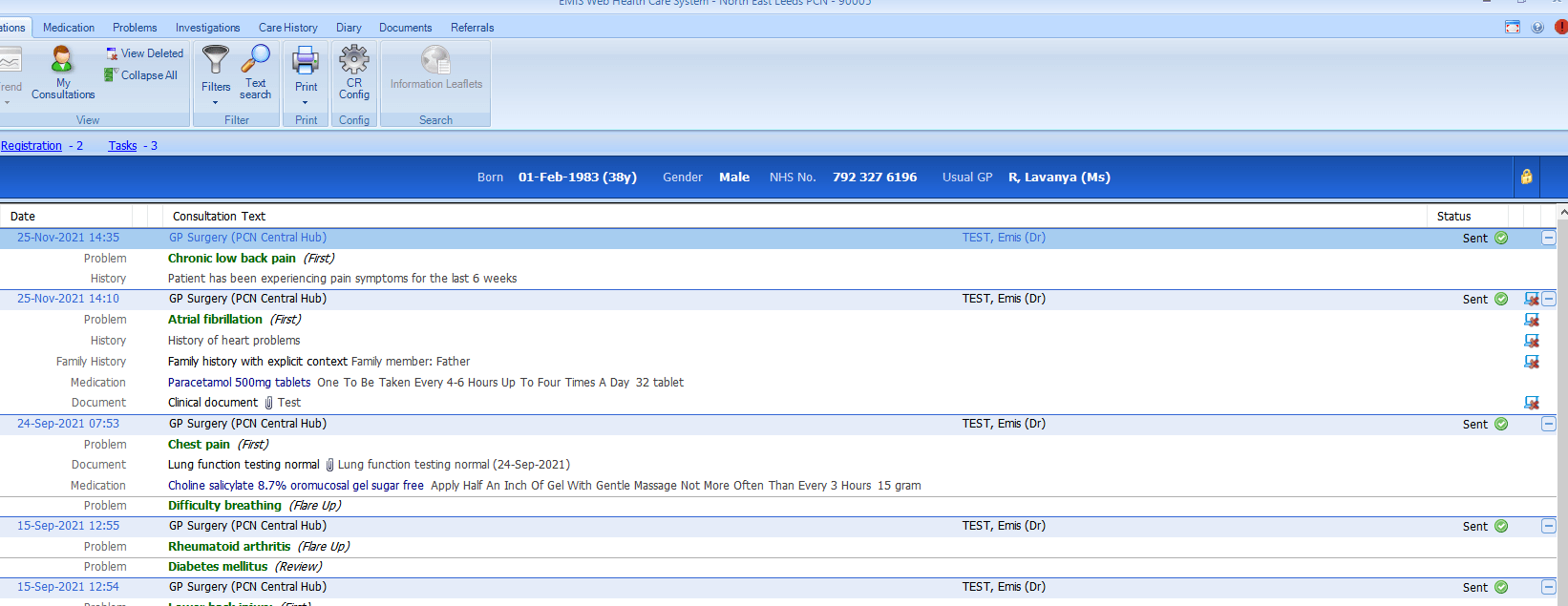Open Paracetamol 500mg tablets medication

(x=239, y=383)
